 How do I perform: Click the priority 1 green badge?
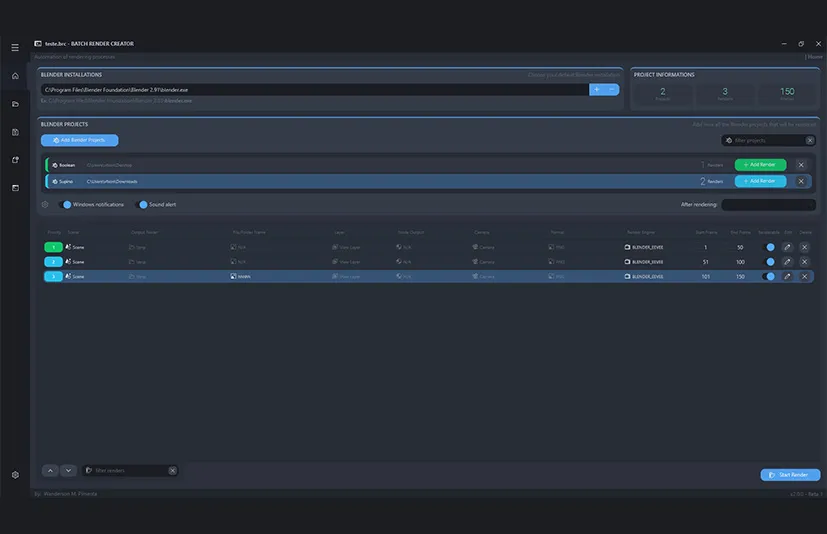(x=53, y=247)
